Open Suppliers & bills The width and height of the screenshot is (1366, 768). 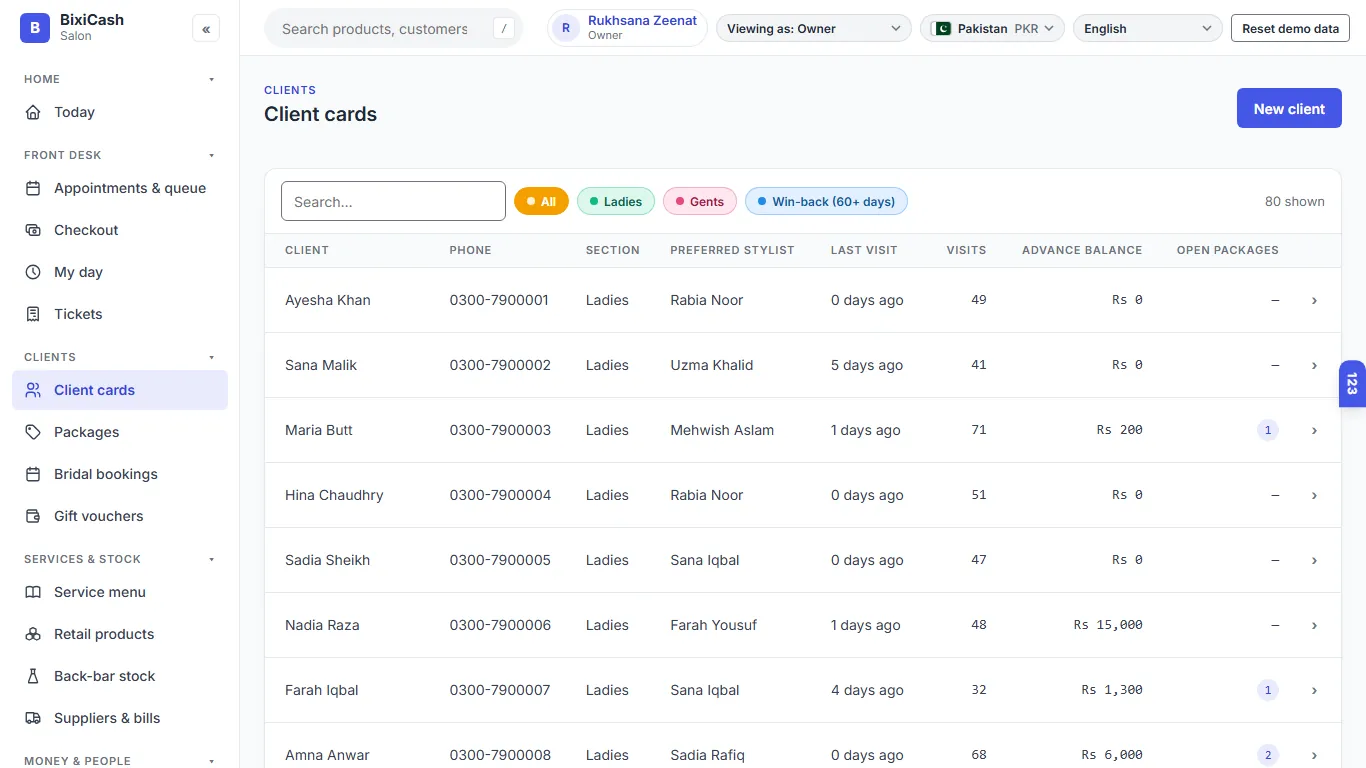(120, 718)
